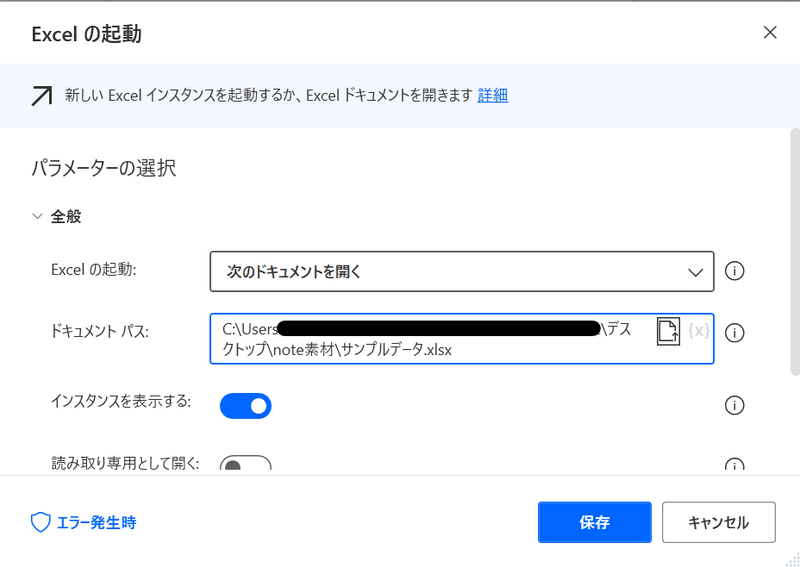Click the 全般 section heading
Image resolution: width=800 pixels, height=567 pixels.
66,217
